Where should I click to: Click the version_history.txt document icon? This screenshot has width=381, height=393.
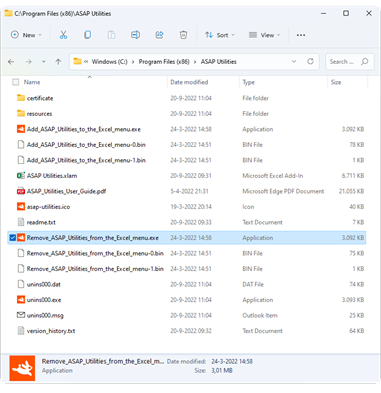(21, 331)
